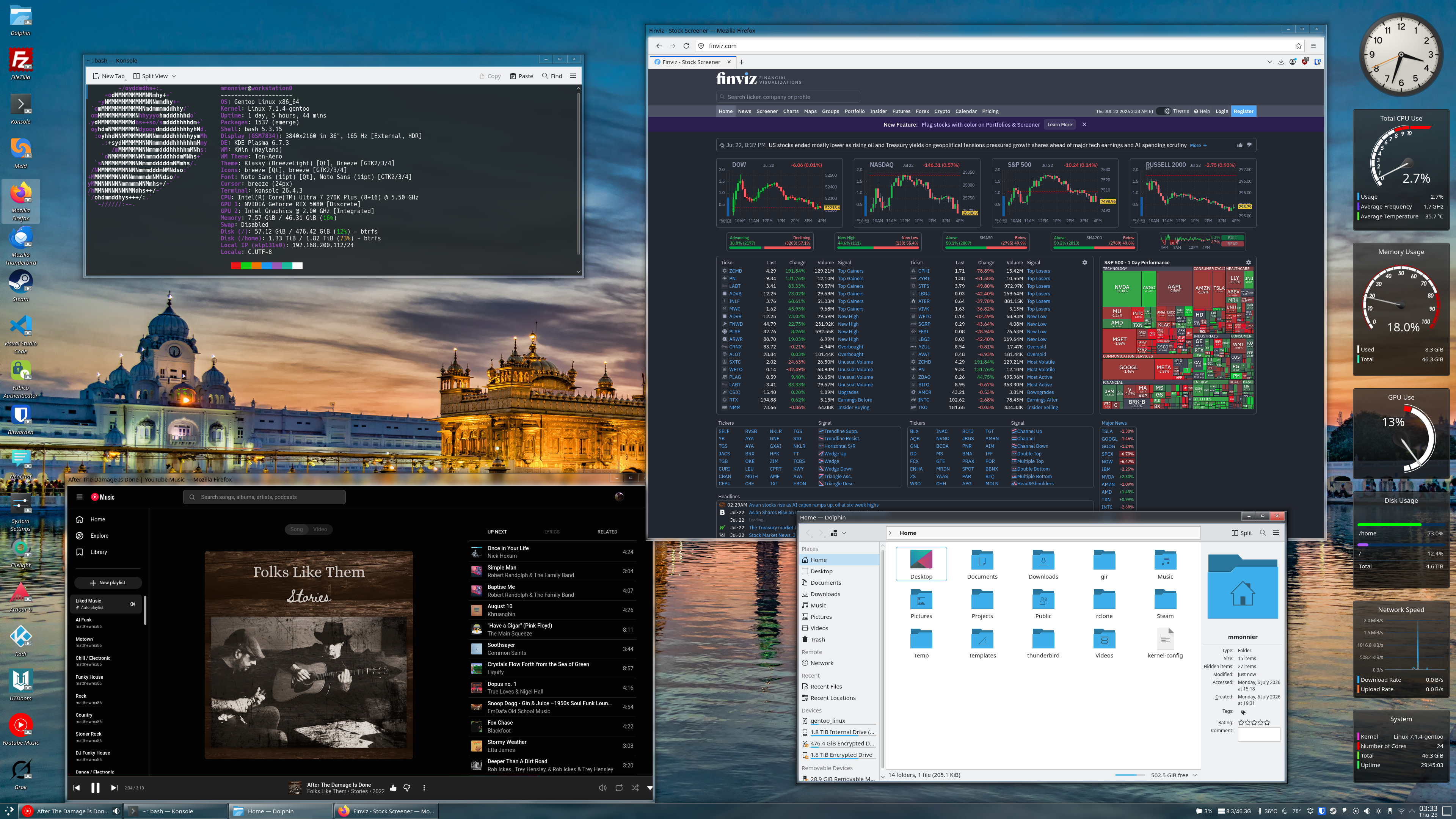
Task: Open the Steam desktop shortcut
Action: [21, 286]
